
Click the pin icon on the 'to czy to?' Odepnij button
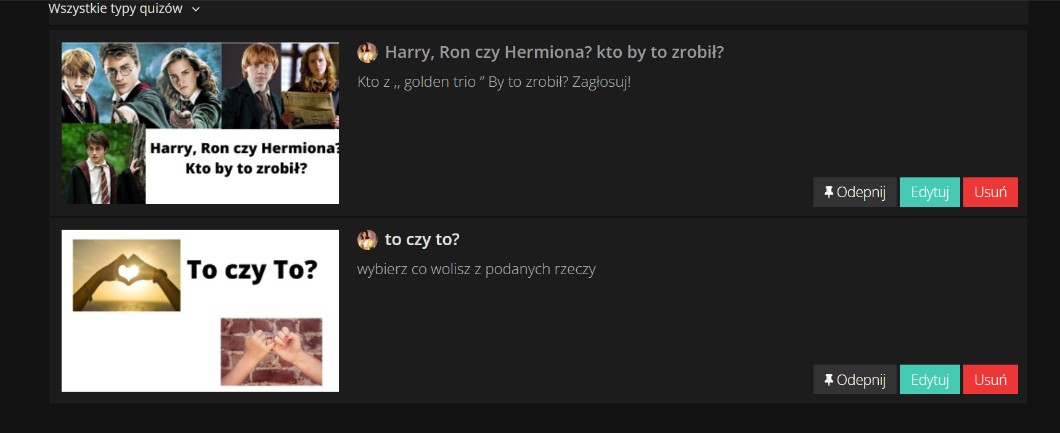829,380
